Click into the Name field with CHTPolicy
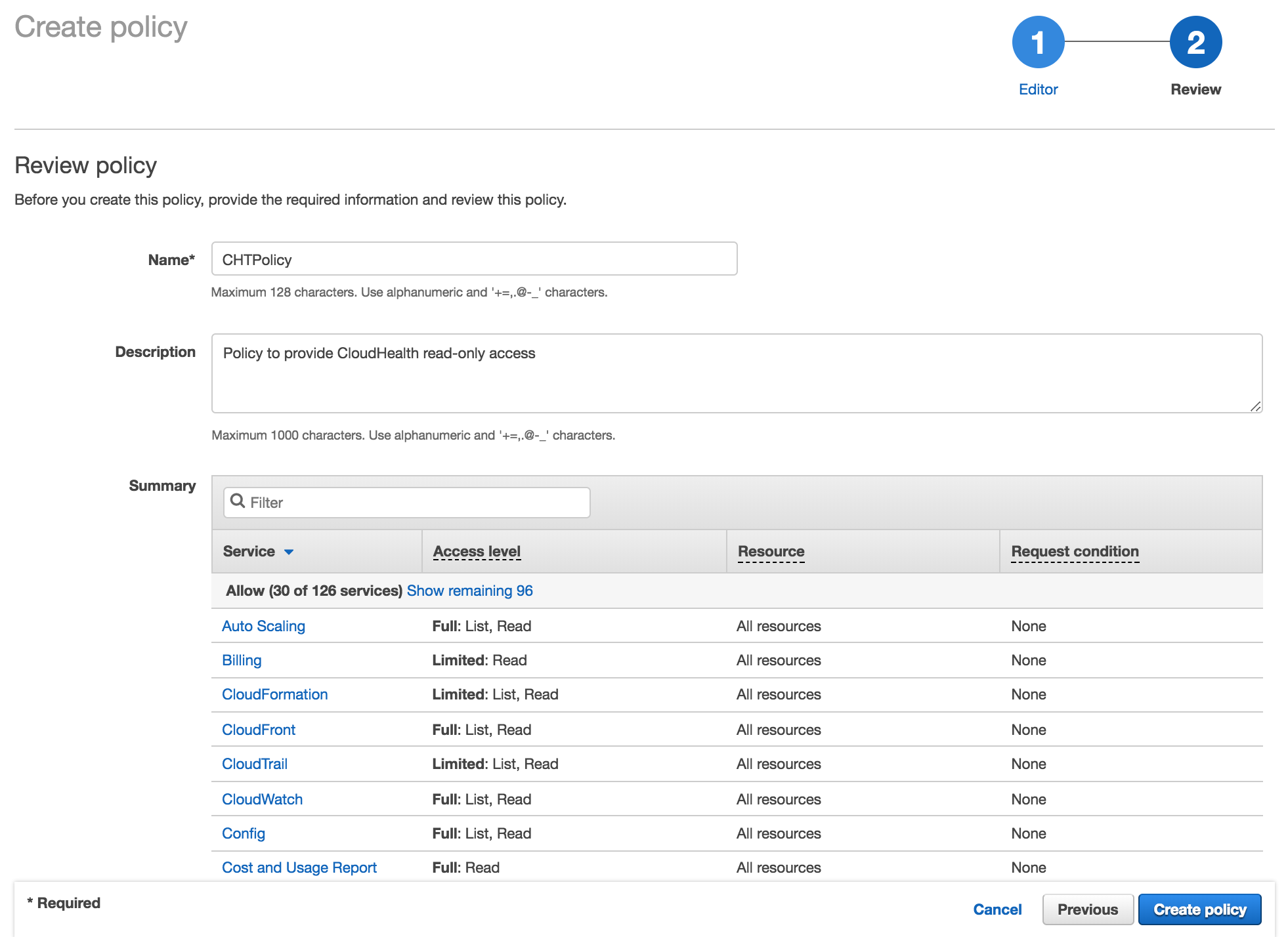Image resolution: width=1288 pixels, height=937 pixels. pyautogui.click(x=474, y=259)
